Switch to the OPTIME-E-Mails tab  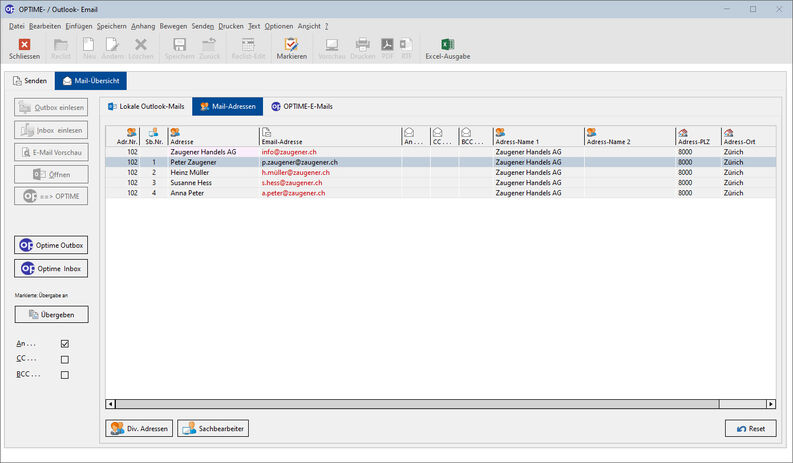click(x=302, y=107)
